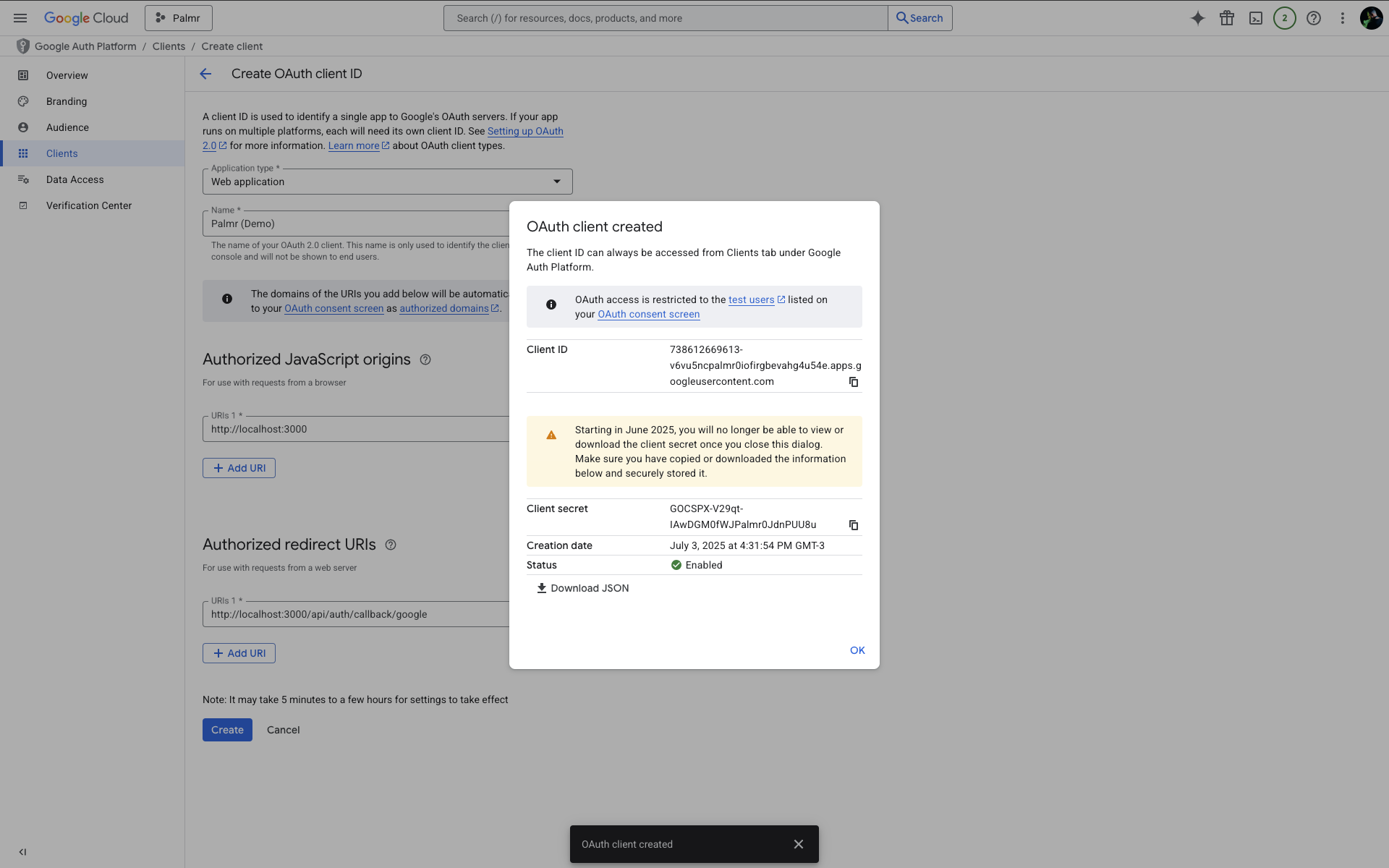This screenshot has height=868, width=1389.
Task: Open the OAuth consent screen link in dialog
Action: point(649,314)
